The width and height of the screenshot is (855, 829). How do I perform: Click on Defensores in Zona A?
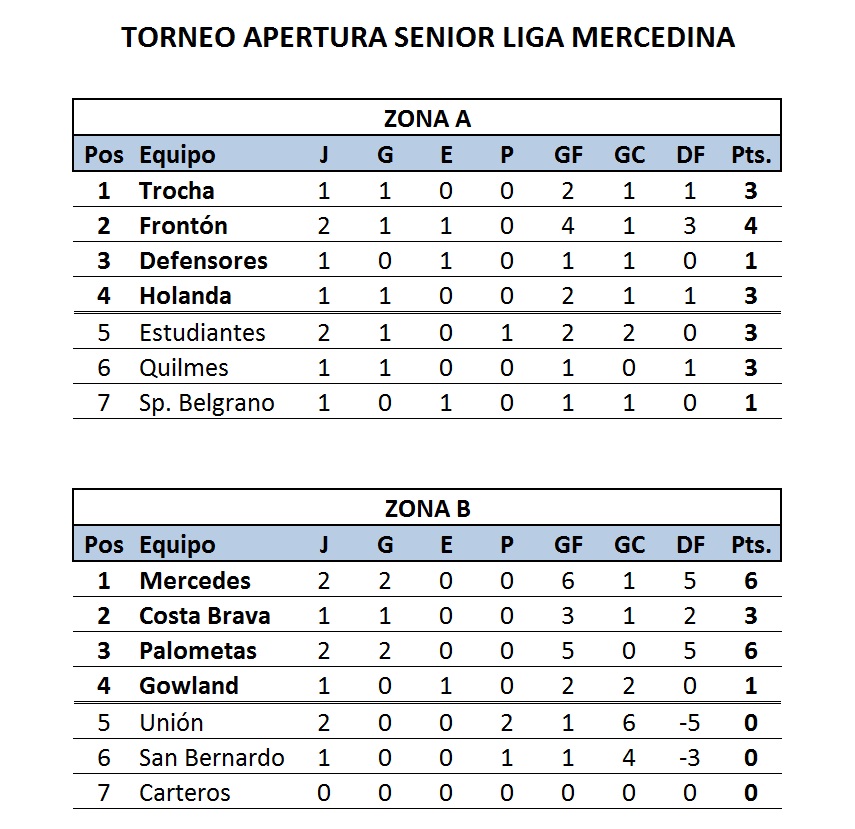(x=203, y=261)
